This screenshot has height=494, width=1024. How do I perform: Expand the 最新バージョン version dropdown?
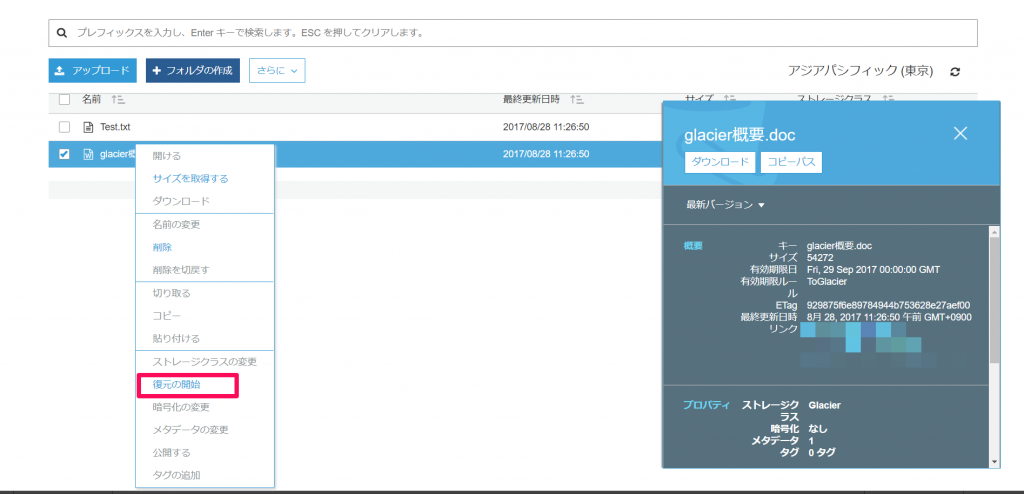point(725,205)
